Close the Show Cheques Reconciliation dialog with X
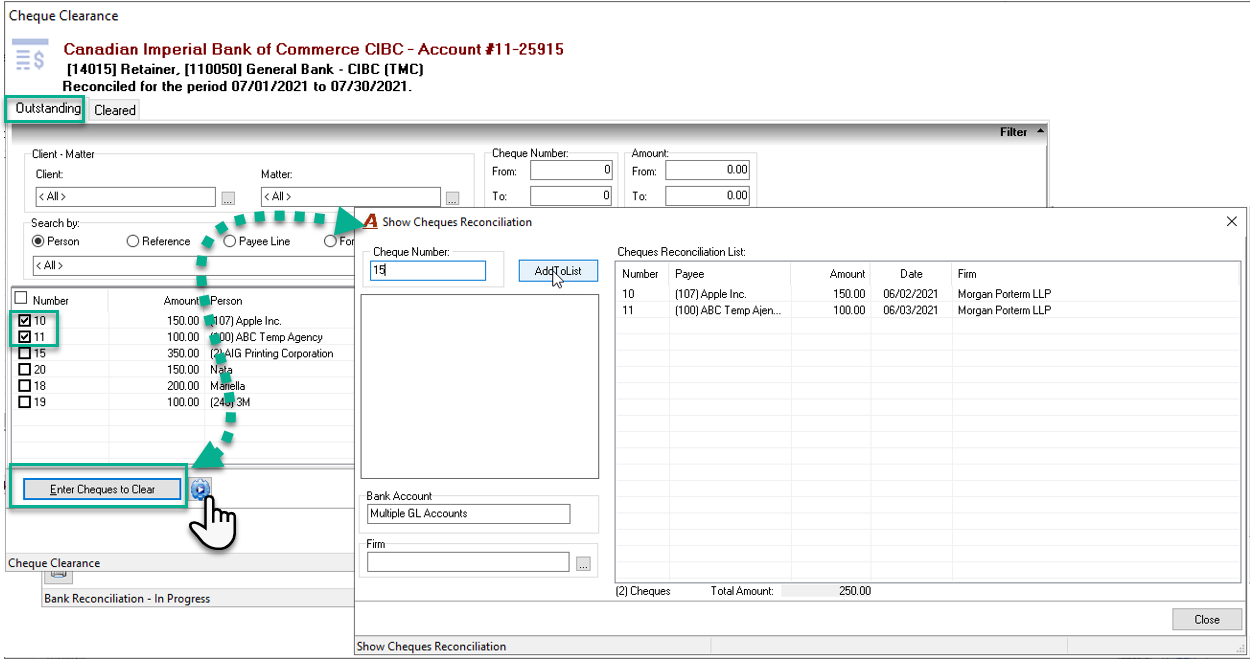Screen dimensions: 1253x660 coord(1232,222)
